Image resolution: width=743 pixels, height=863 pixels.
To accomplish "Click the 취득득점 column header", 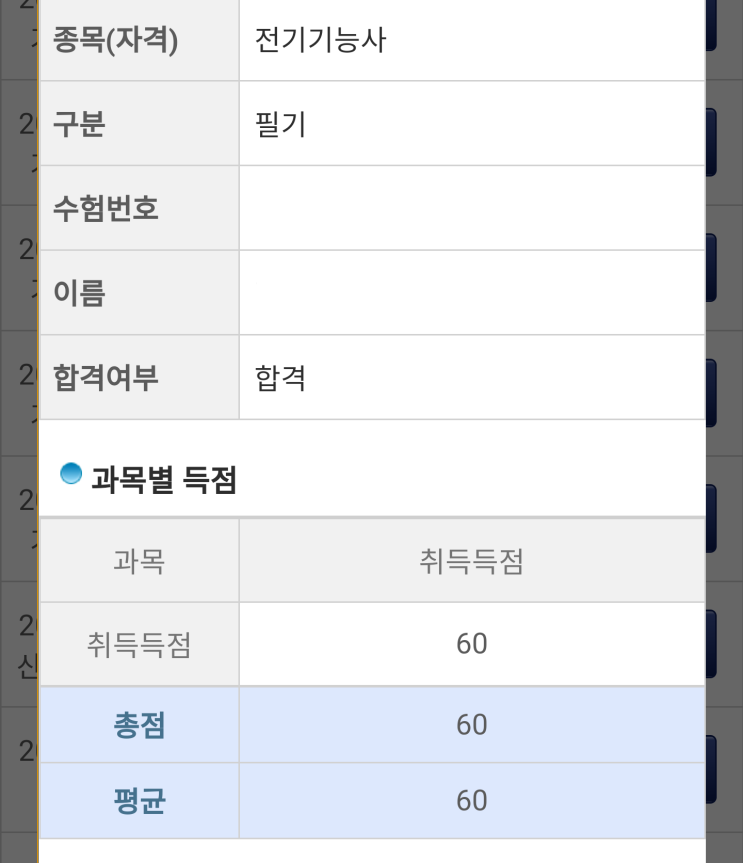I will point(471,562).
